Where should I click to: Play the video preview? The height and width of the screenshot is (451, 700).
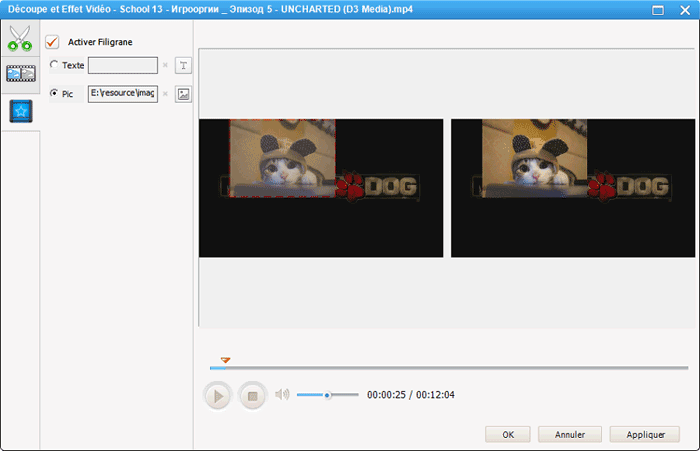click(217, 396)
